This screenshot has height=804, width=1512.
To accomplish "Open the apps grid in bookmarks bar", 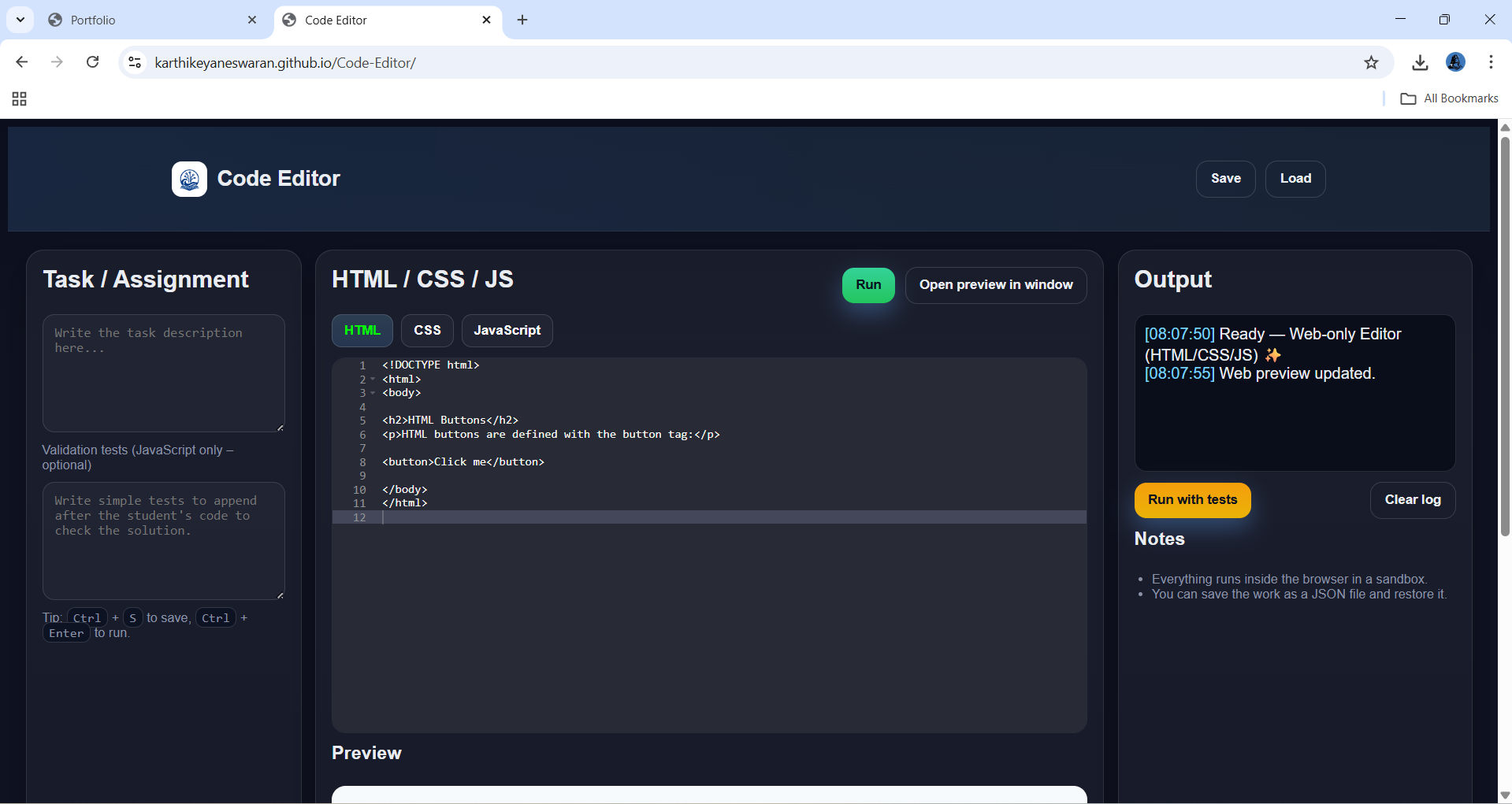I will click(x=20, y=98).
